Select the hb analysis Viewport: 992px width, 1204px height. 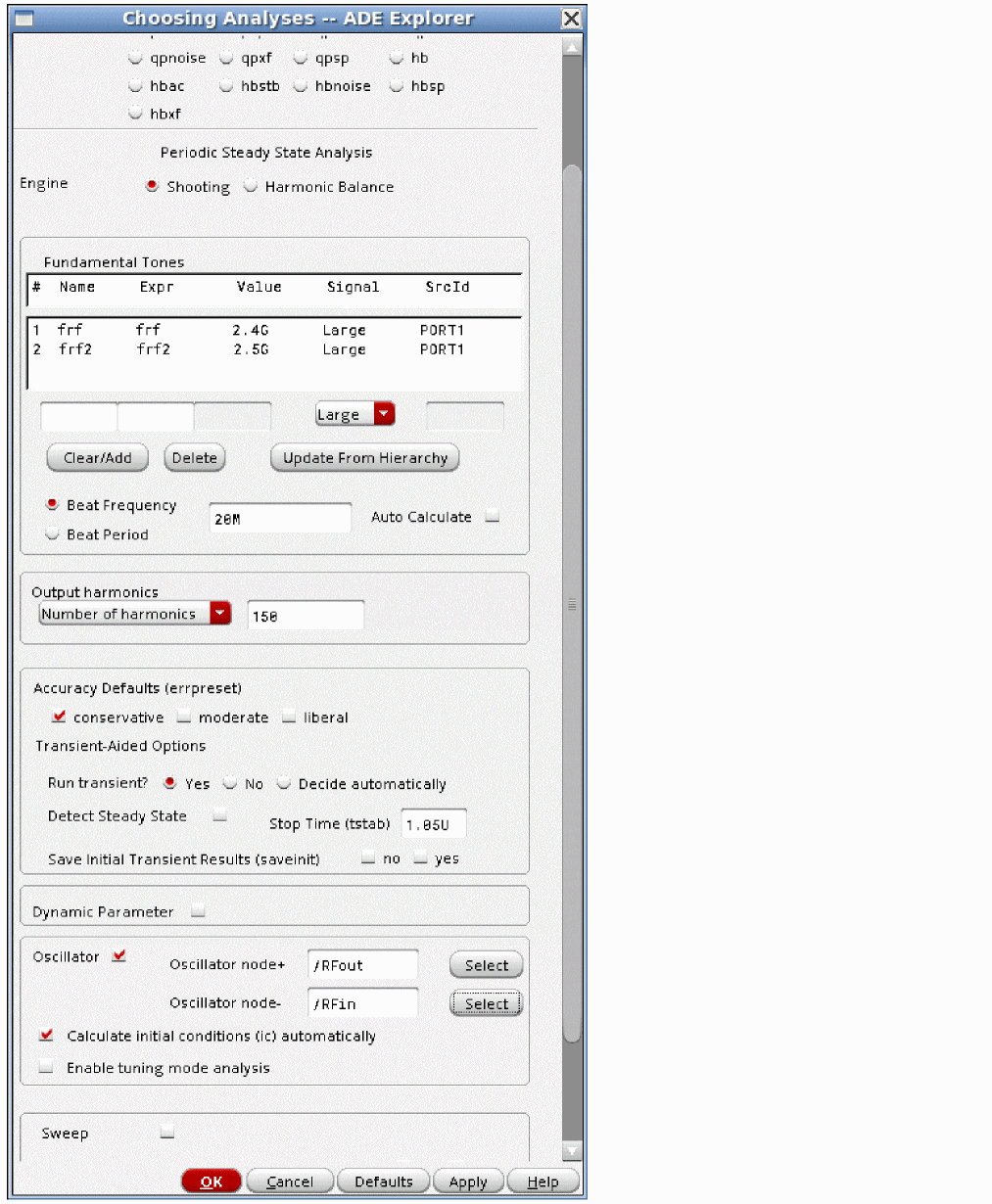[x=397, y=58]
